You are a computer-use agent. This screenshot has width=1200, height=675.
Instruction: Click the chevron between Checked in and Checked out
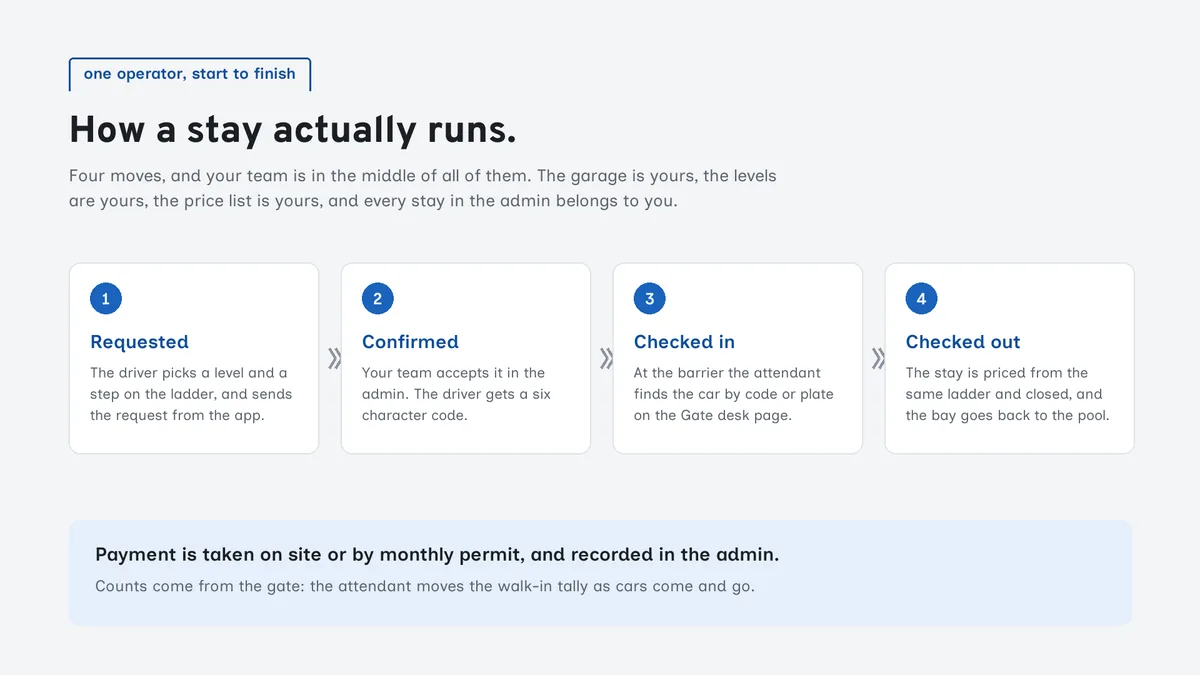[879, 358]
